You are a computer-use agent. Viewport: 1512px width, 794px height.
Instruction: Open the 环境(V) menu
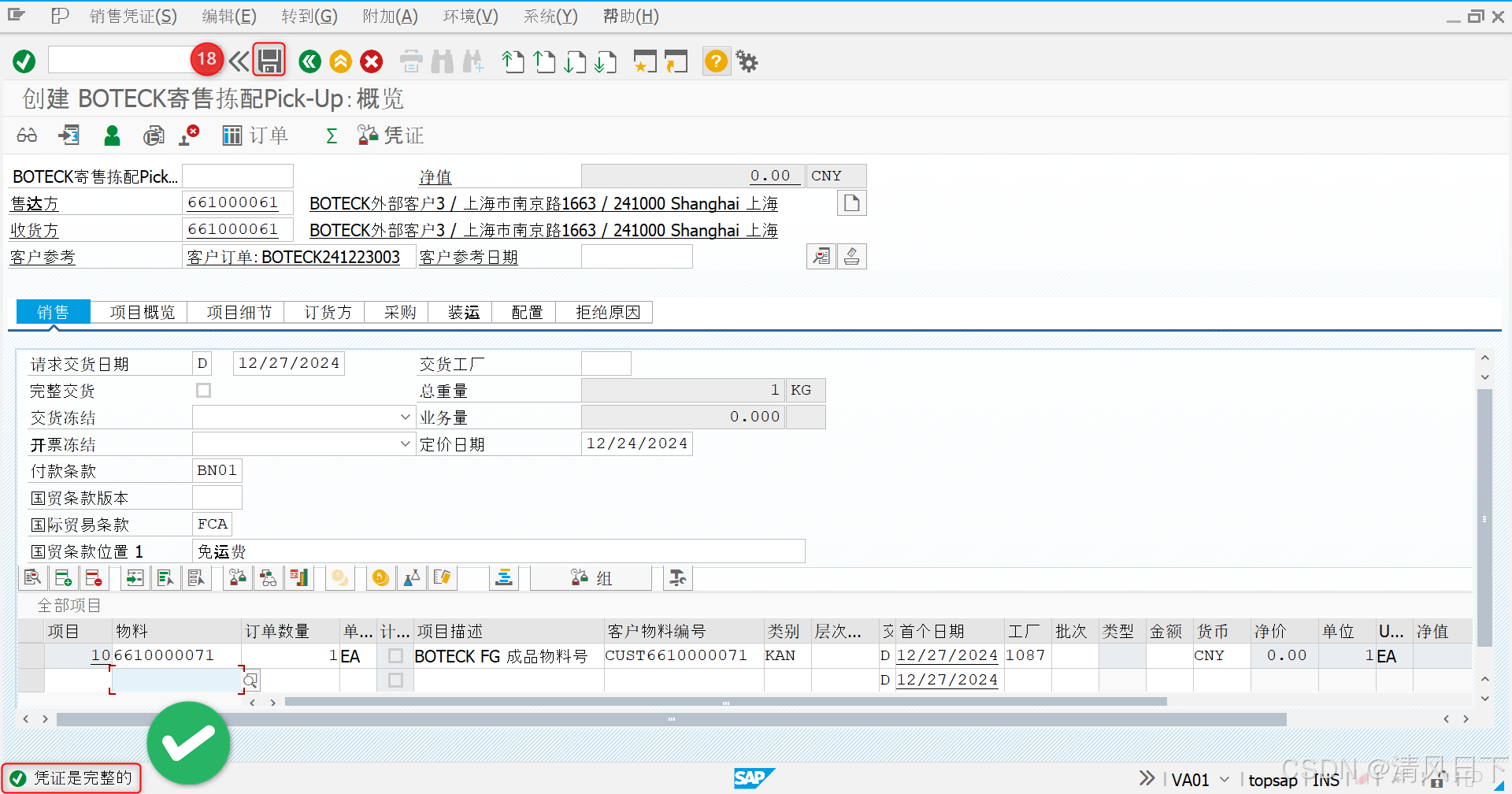click(471, 17)
